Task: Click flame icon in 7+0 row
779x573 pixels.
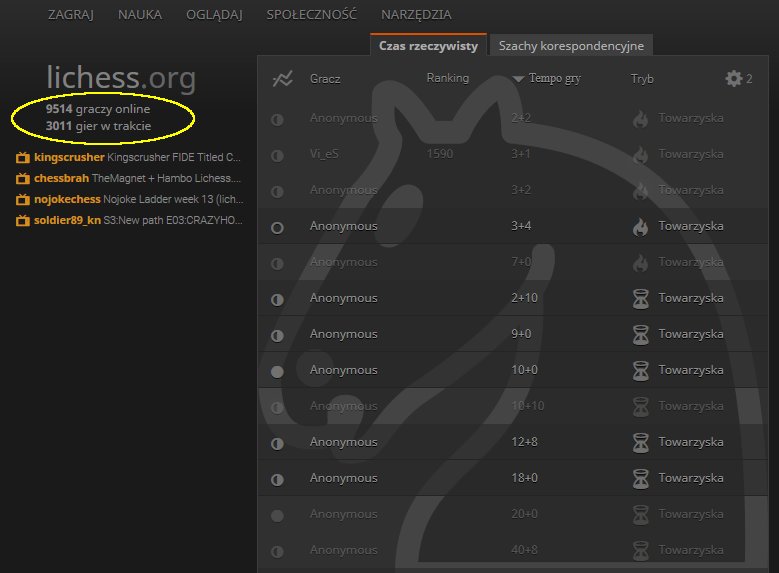Action: 640,263
